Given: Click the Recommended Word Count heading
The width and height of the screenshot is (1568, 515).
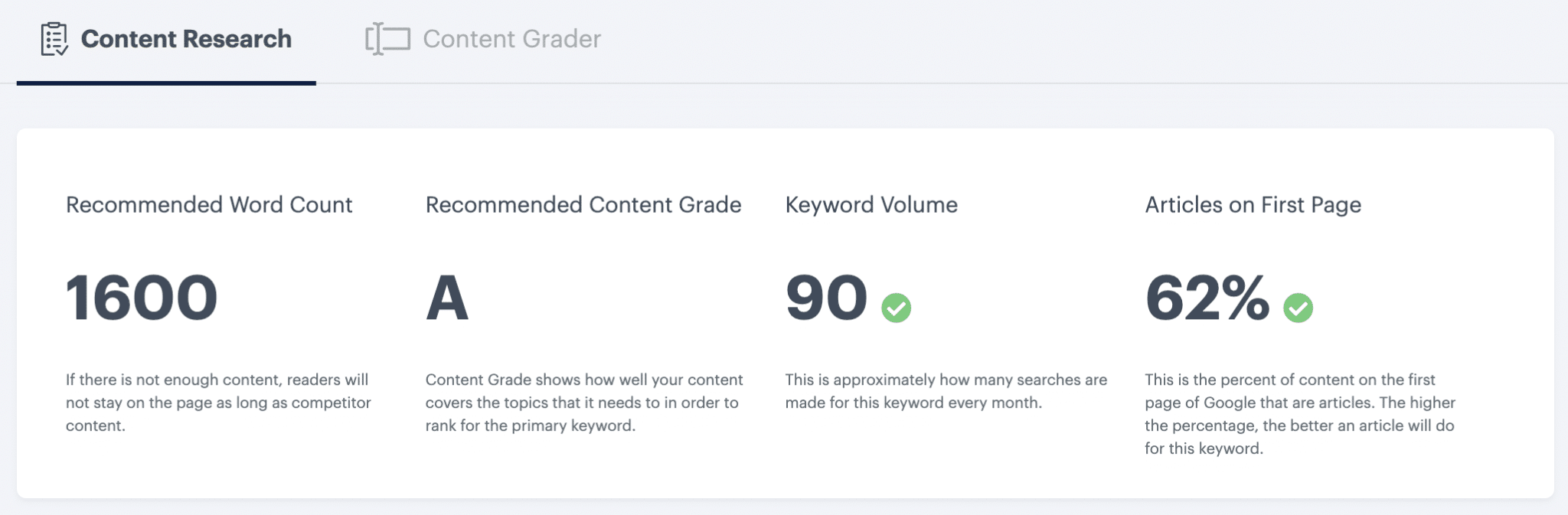Looking at the screenshot, I should pyautogui.click(x=209, y=204).
